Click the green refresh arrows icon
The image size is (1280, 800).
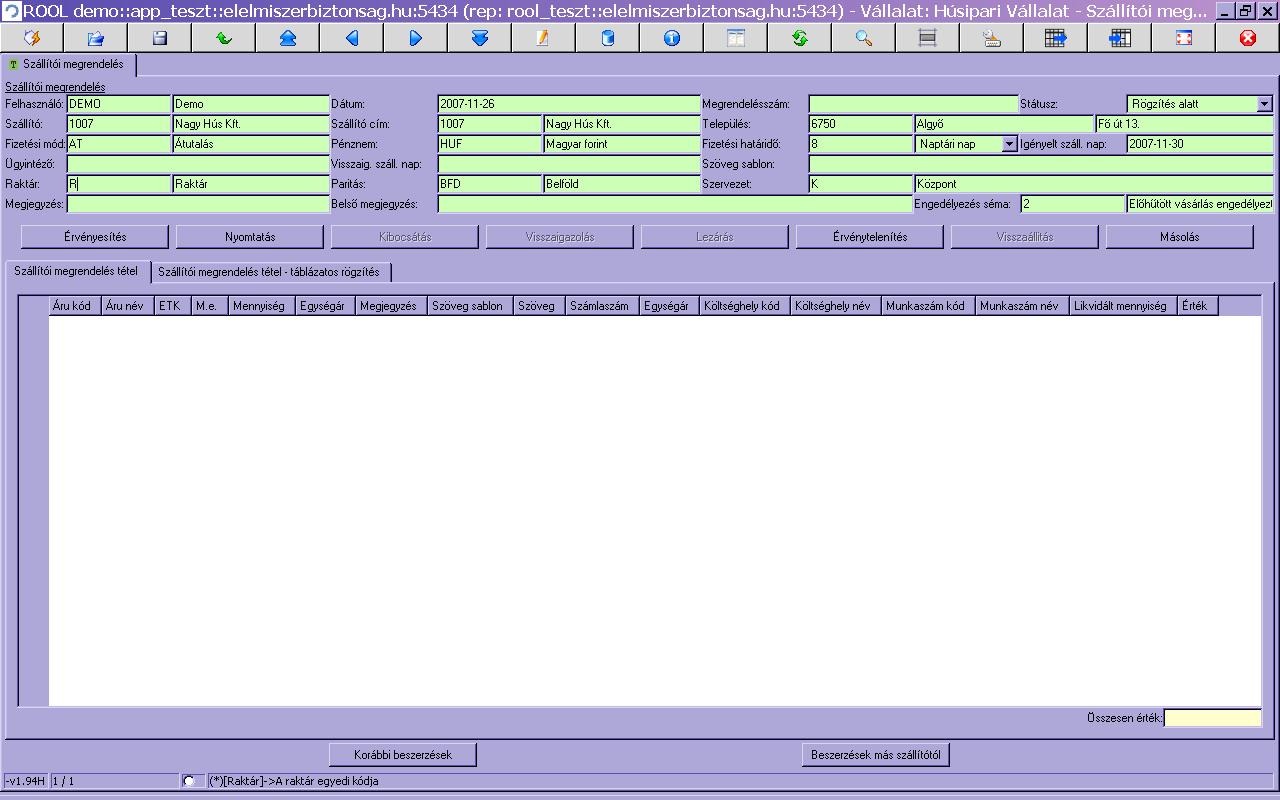tap(799, 38)
